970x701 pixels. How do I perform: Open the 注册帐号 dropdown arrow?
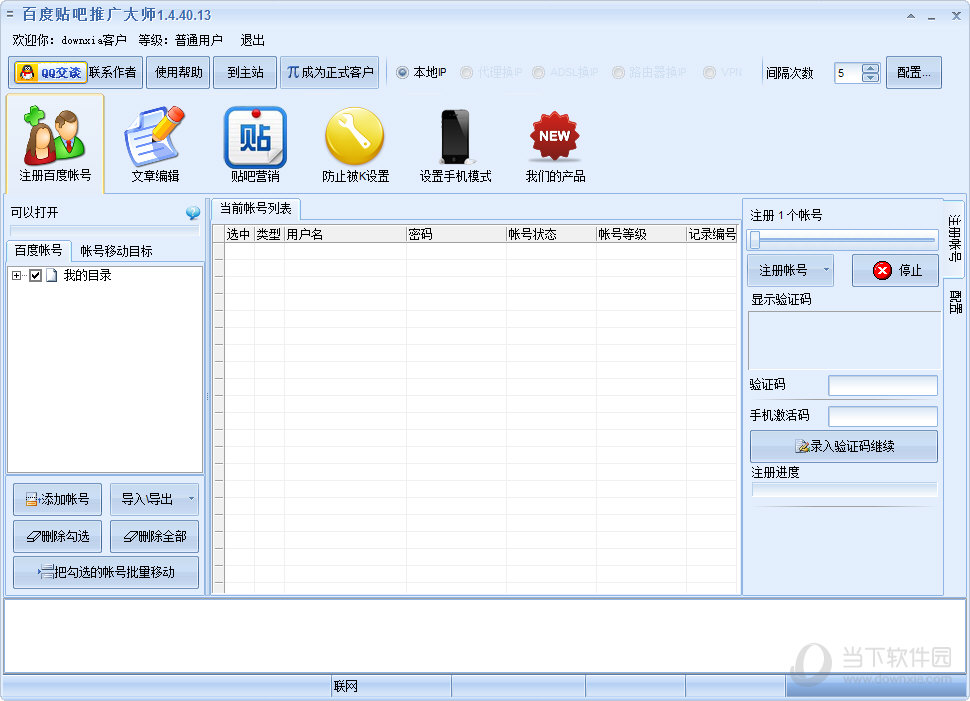tap(826, 270)
